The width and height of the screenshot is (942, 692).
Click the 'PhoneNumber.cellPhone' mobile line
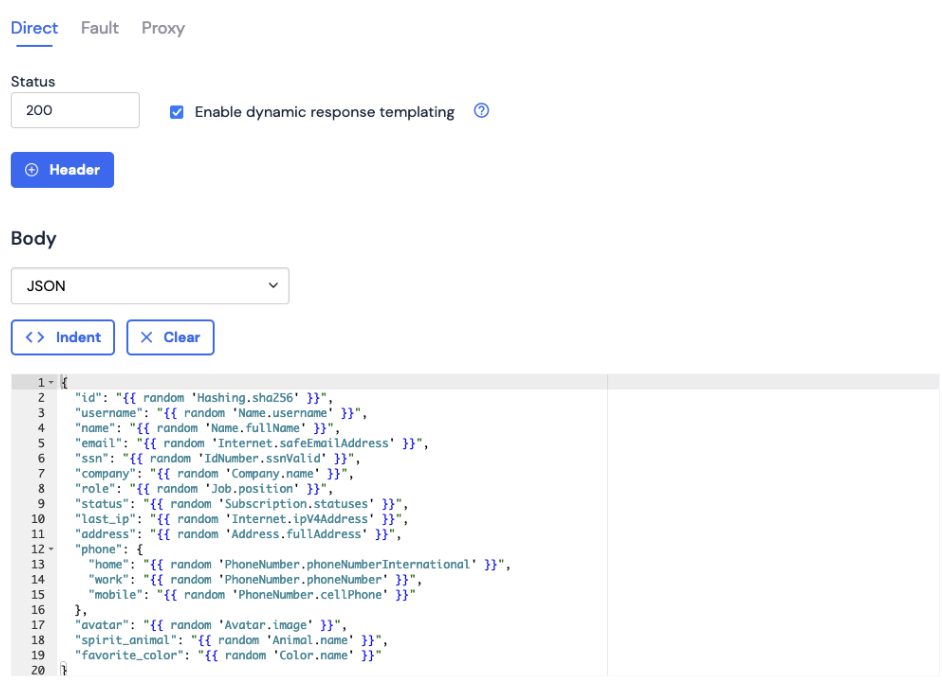(252, 595)
